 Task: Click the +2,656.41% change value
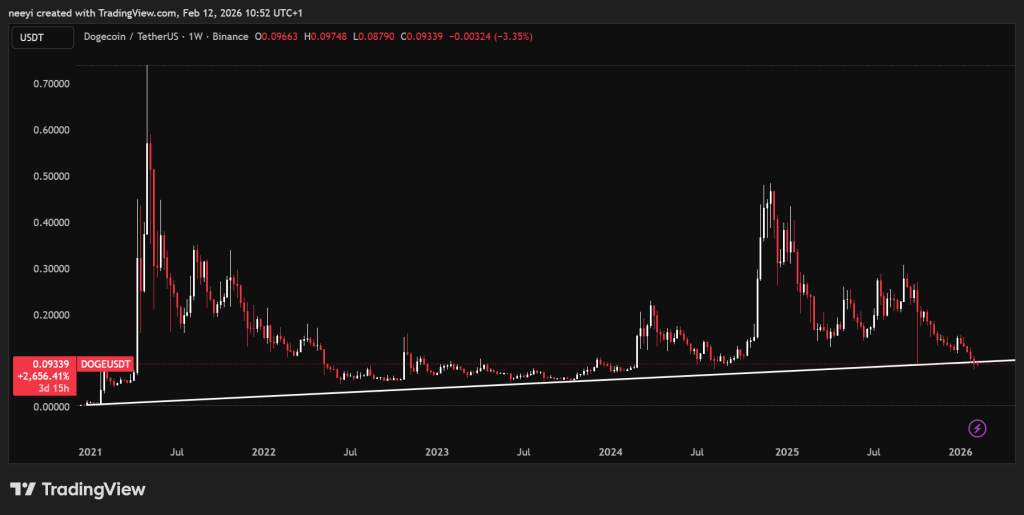(44, 377)
